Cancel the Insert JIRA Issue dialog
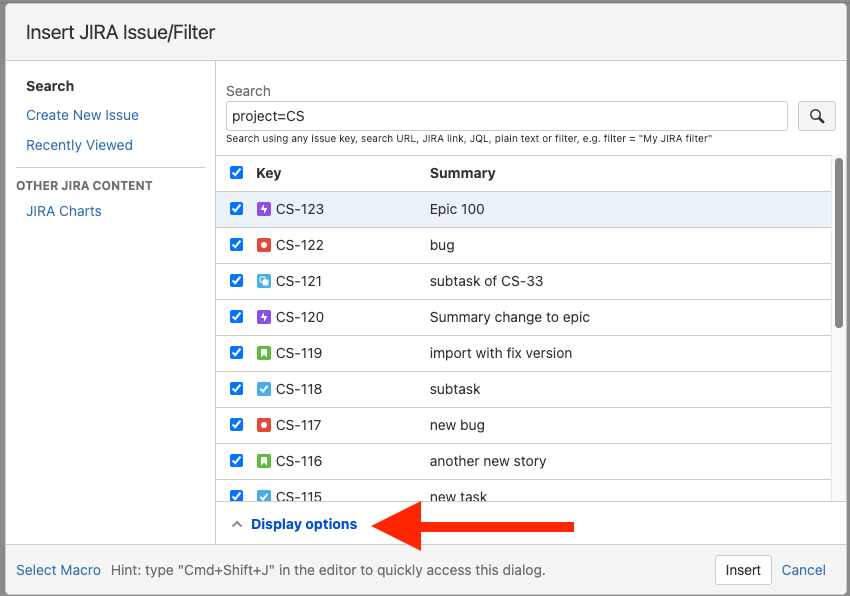850x596 pixels. pos(803,570)
